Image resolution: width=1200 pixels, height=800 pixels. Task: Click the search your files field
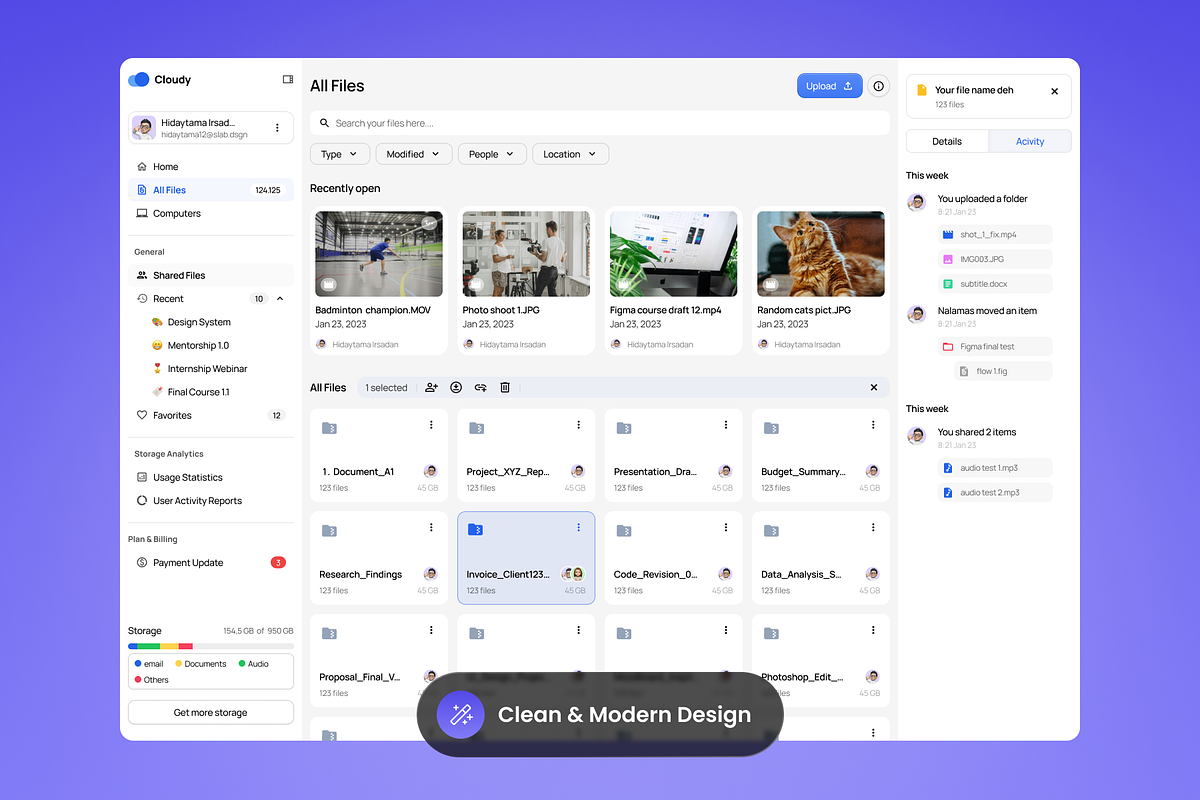click(600, 123)
